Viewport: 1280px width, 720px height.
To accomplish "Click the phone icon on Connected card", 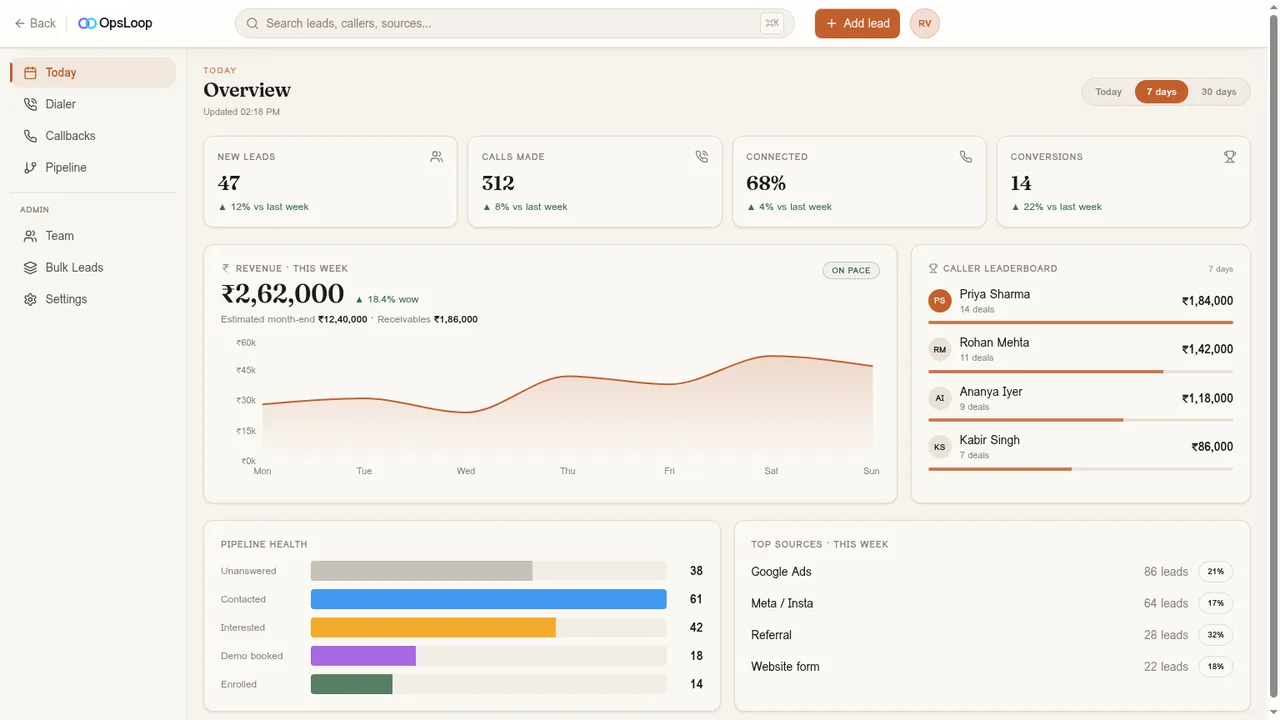I will [965, 157].
